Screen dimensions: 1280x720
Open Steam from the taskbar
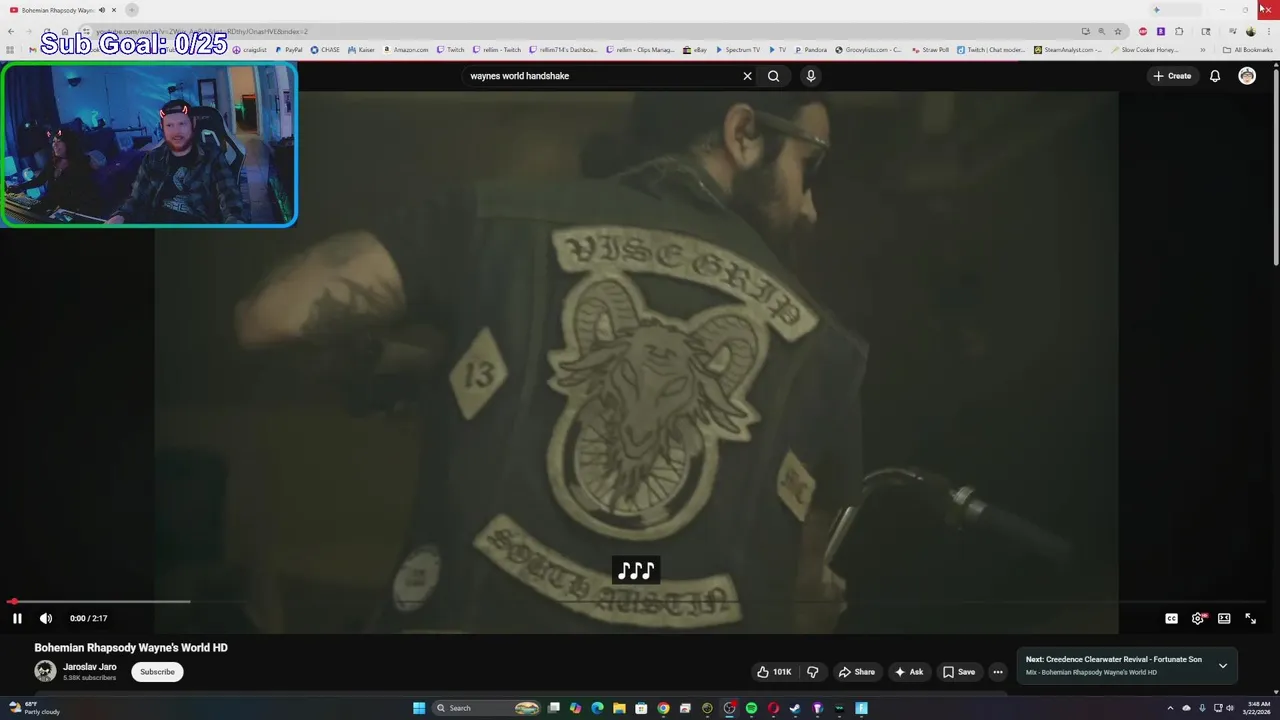coord(795,708)
